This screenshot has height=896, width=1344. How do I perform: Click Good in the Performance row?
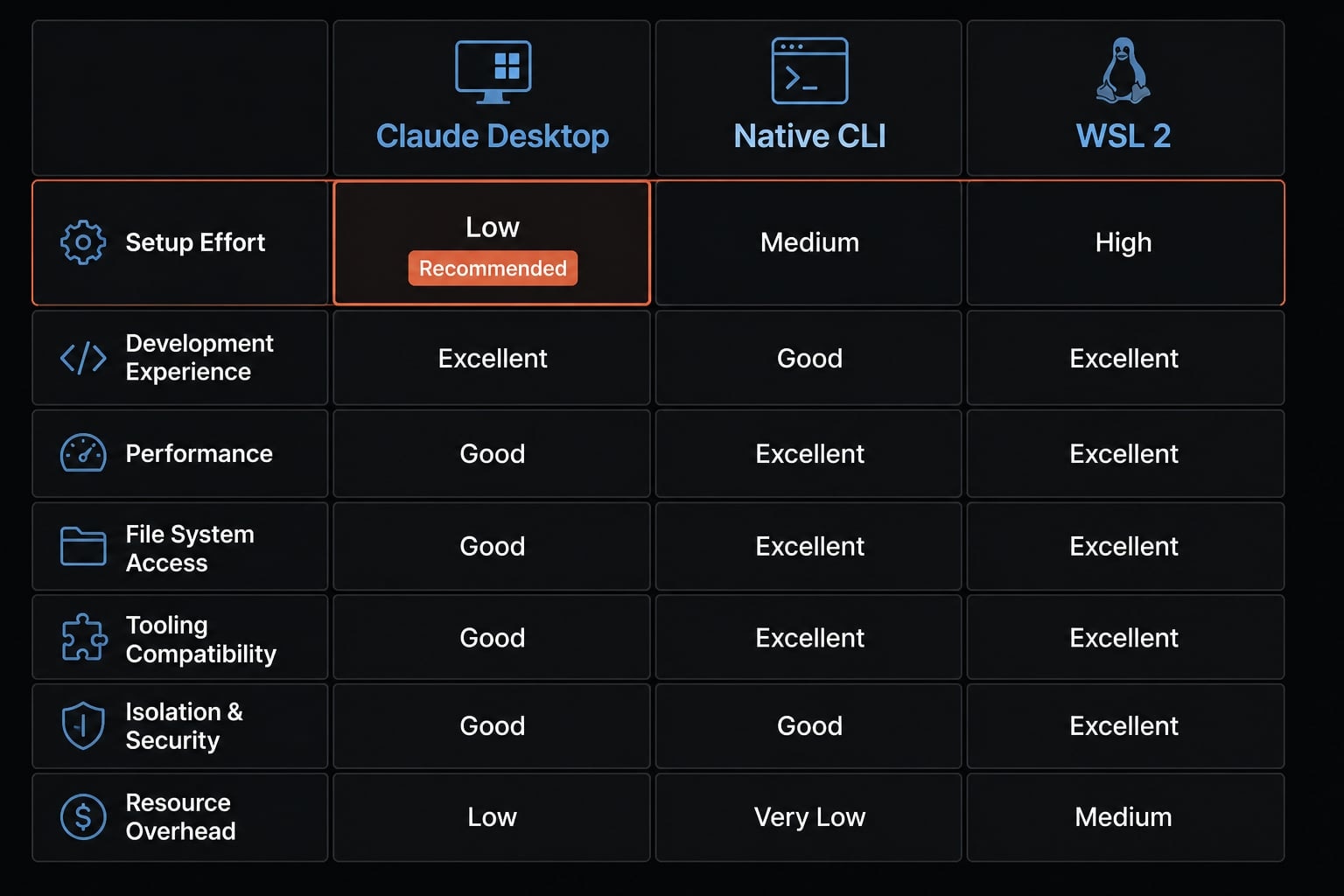tap(493, 453)
